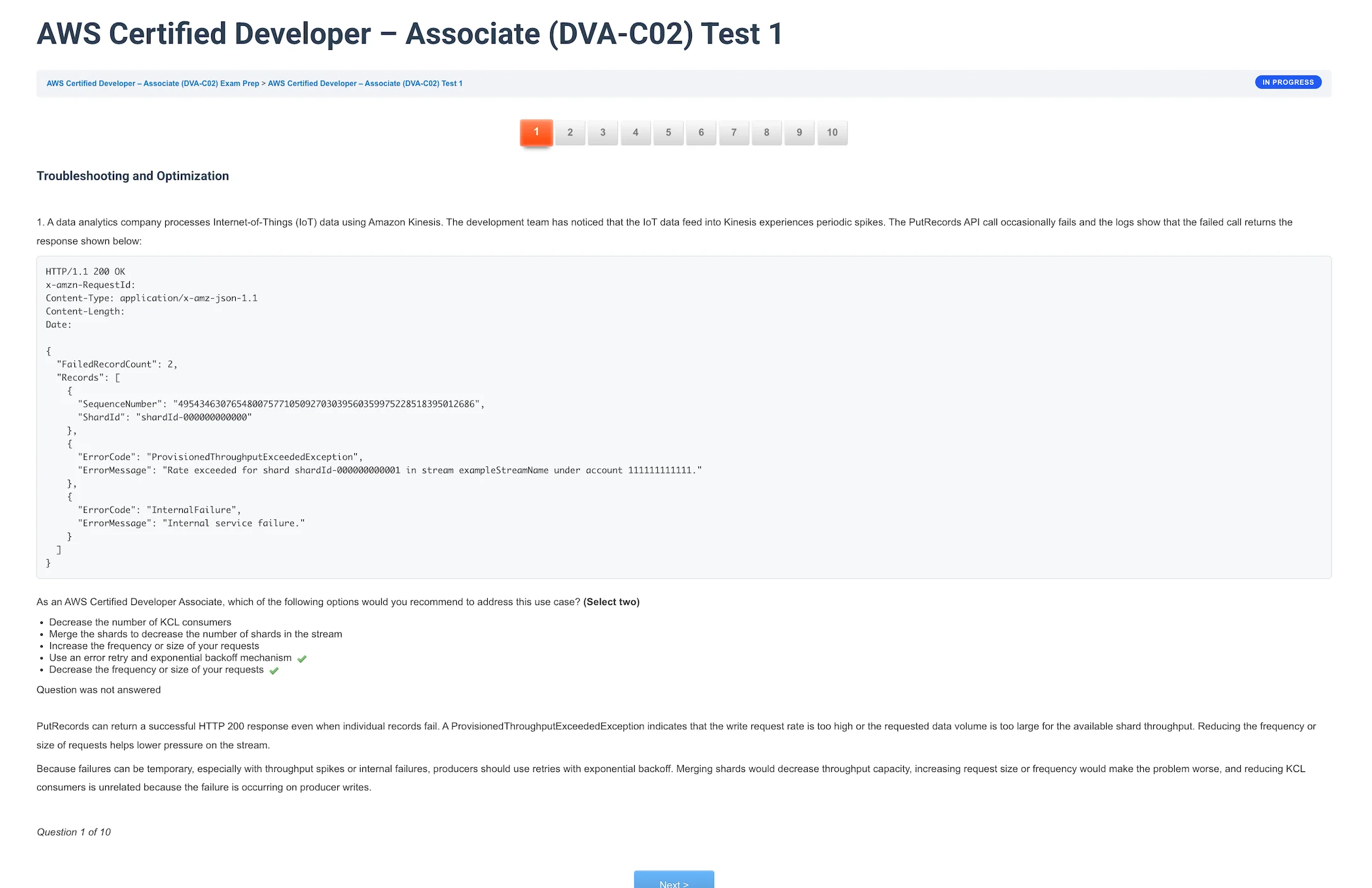The width and height of the screenshot is (1372, 888).
Task: Jump to question 9
Action: click(800, 132)
